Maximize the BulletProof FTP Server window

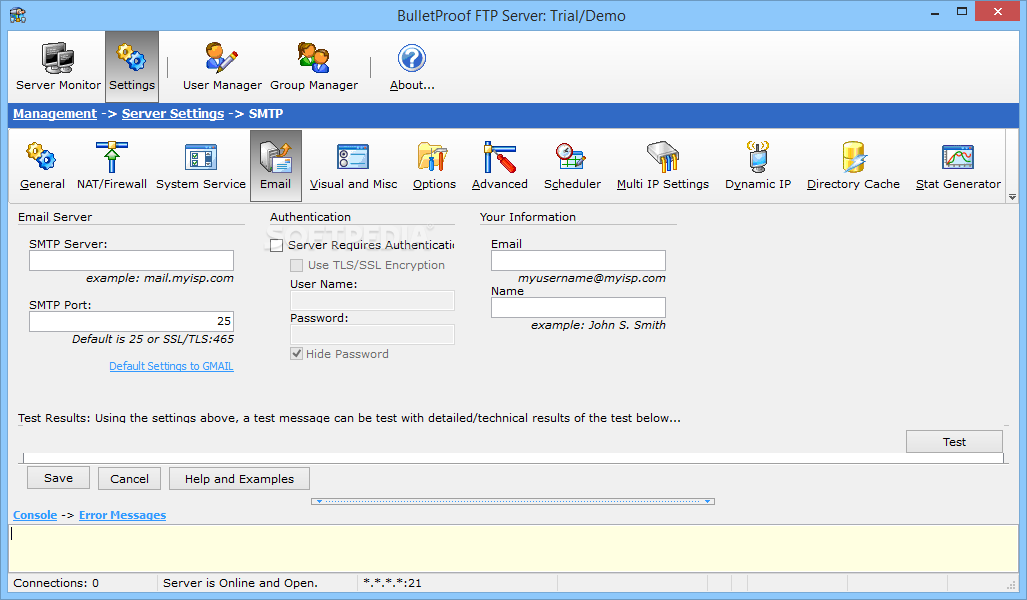click(x=962, y=12)
